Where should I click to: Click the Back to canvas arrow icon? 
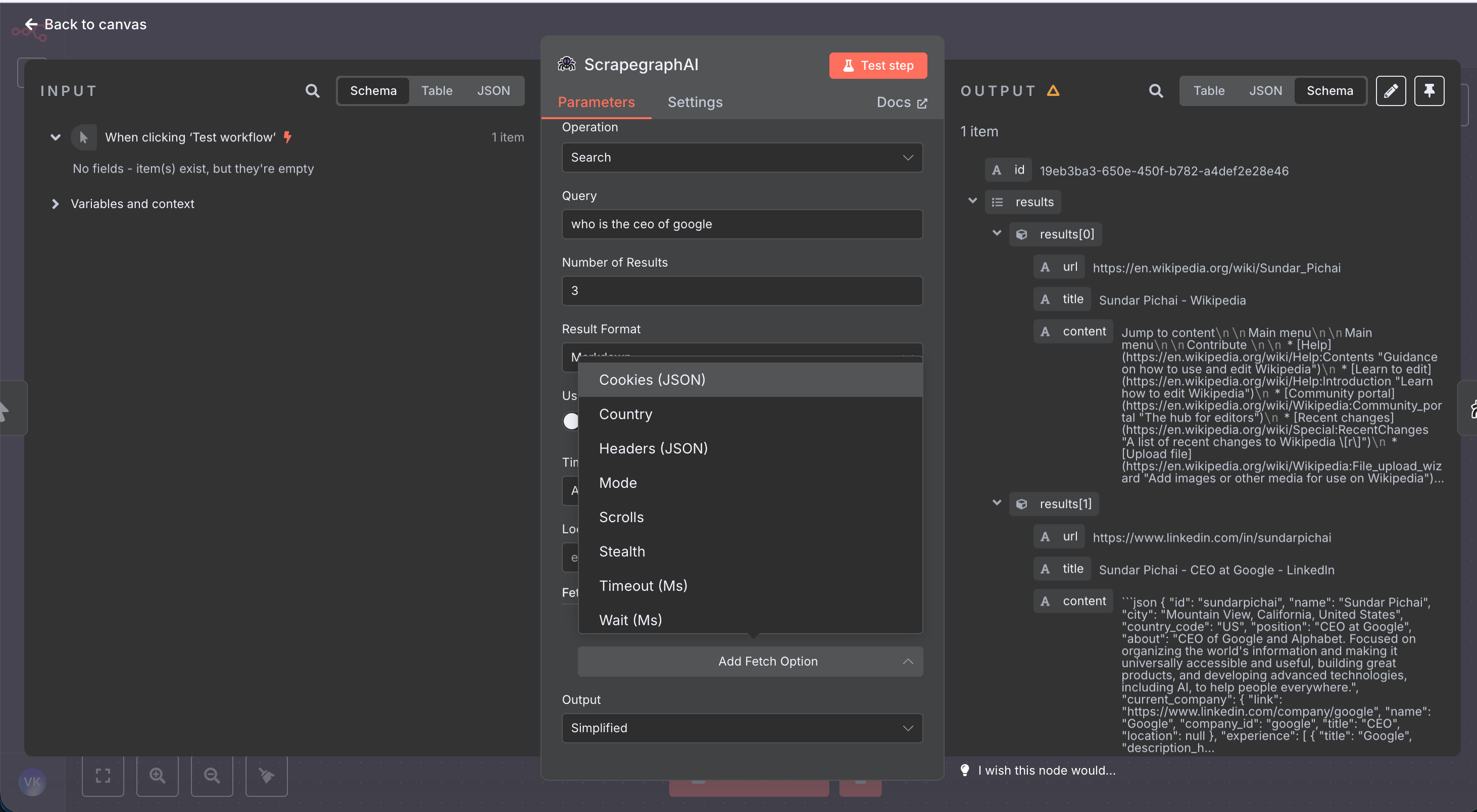[x=31, y=24]
